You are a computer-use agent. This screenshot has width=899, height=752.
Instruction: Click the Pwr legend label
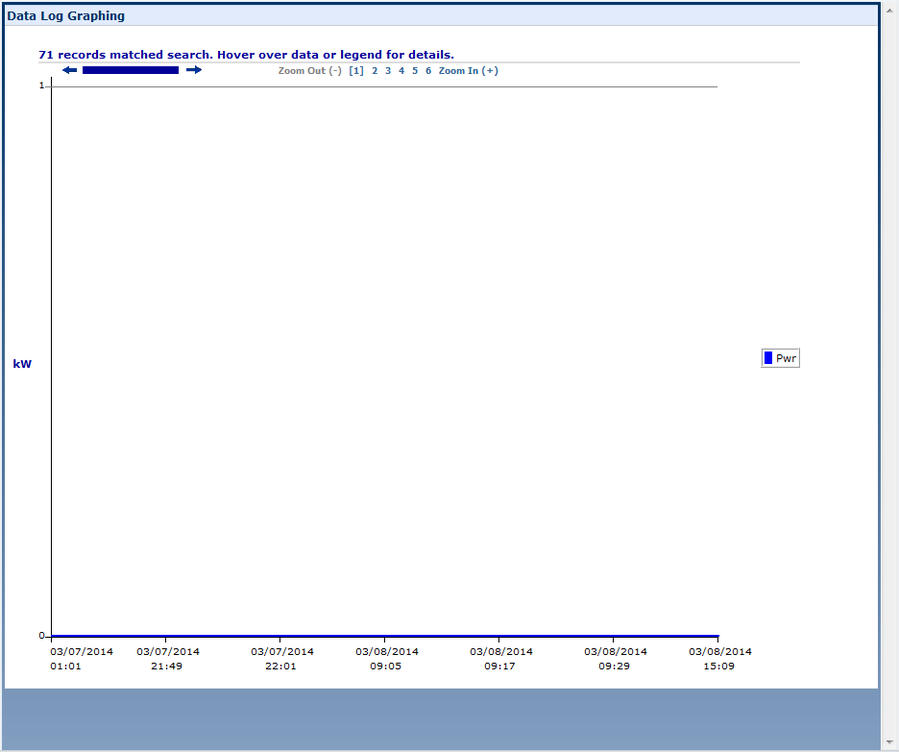click(786, 358)
